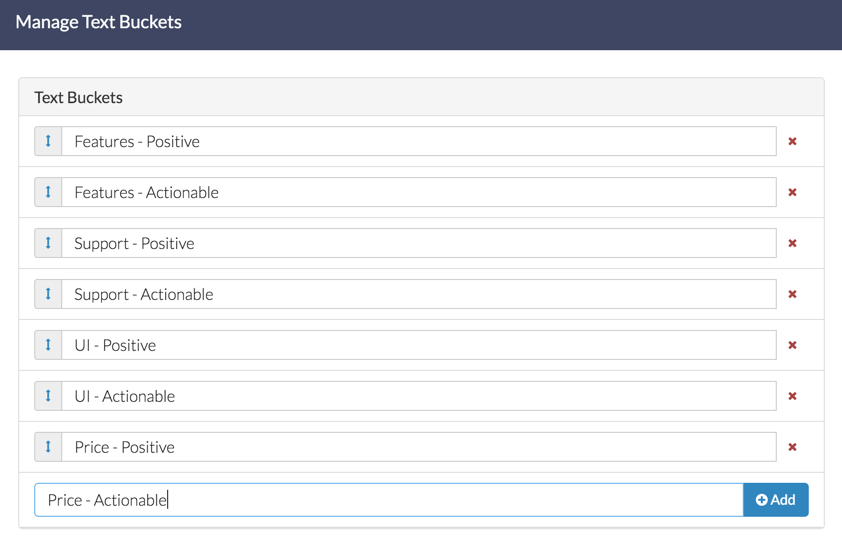Click into the UI - Actionable field
Screen dimensions: 842x548
(418, 397)
